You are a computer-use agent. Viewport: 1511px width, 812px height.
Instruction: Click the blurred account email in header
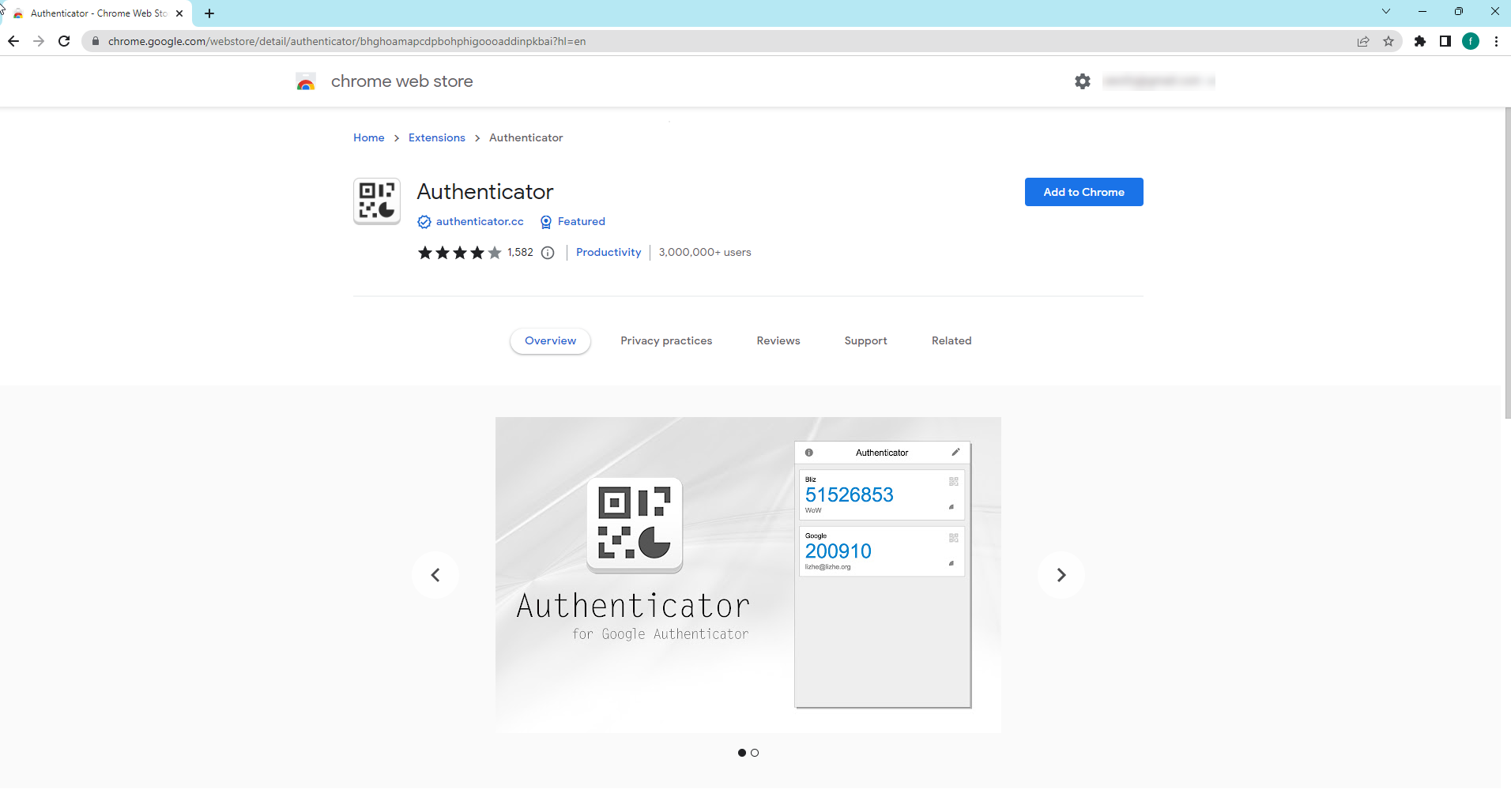pyautogui.click(x=1159, y=81)
